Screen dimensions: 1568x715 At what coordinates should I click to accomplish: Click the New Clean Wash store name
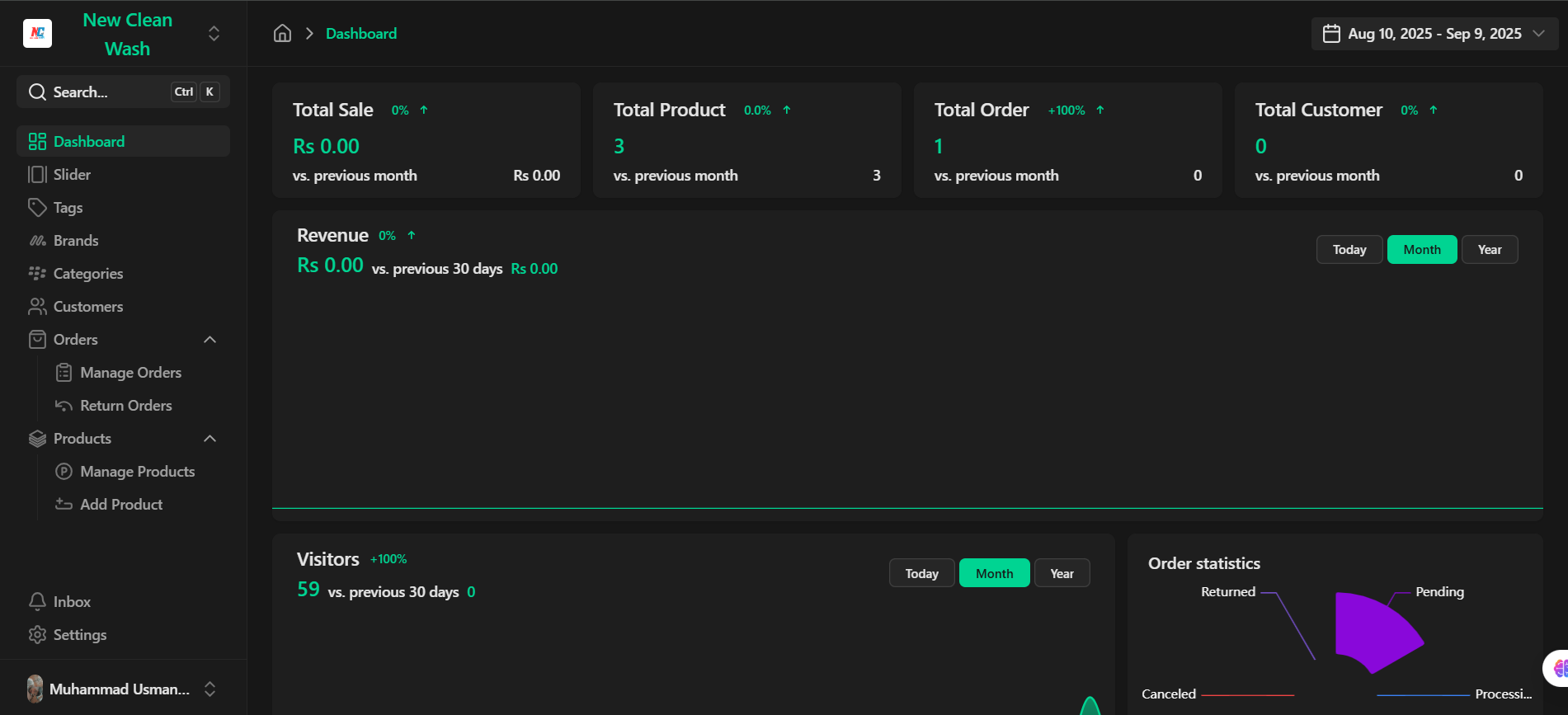pyautogui.click(x=128, y=34)
